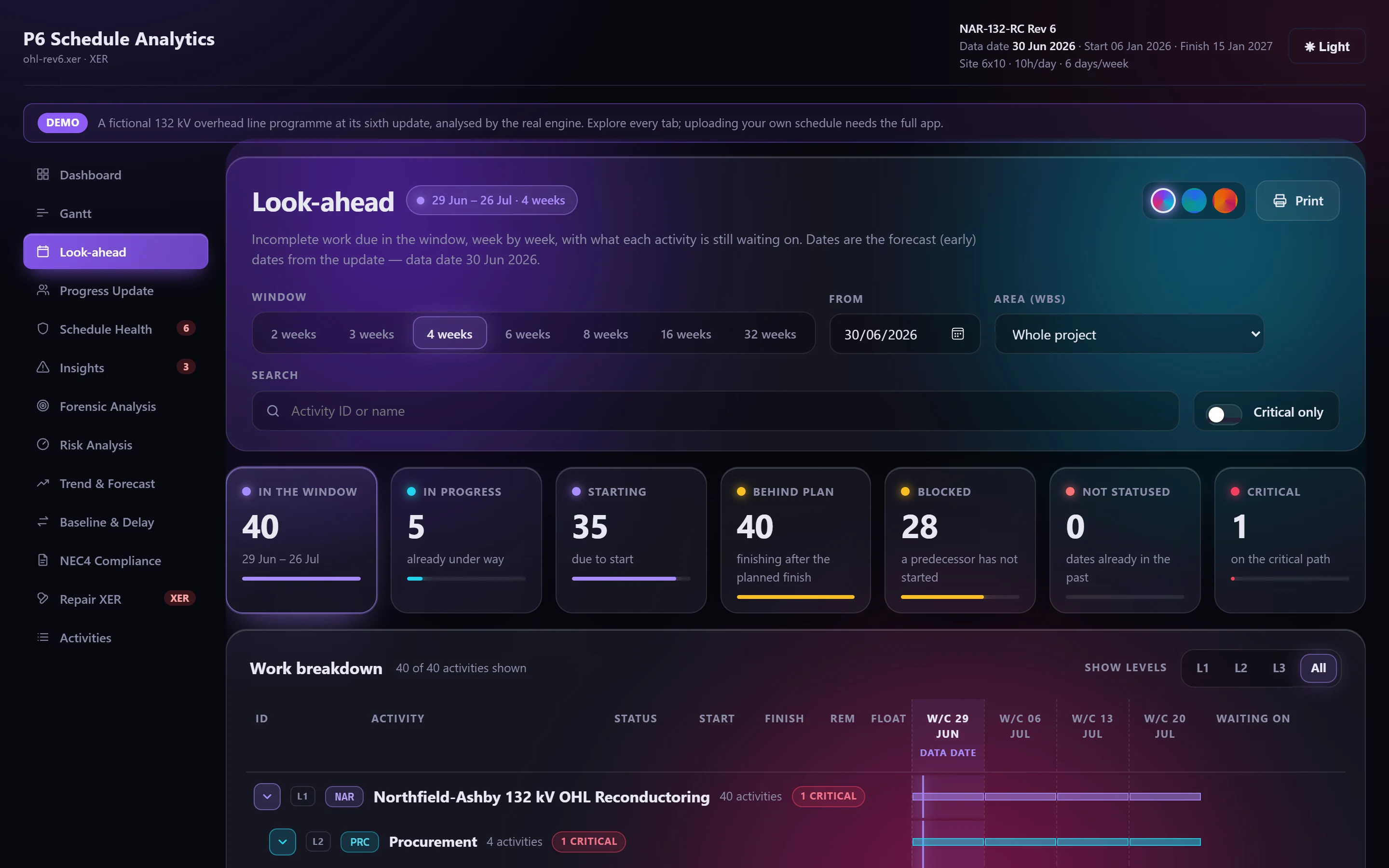Pick the purple-pink colour theme swatch
1389x868 pixels.
click(x=1163, y=200)
